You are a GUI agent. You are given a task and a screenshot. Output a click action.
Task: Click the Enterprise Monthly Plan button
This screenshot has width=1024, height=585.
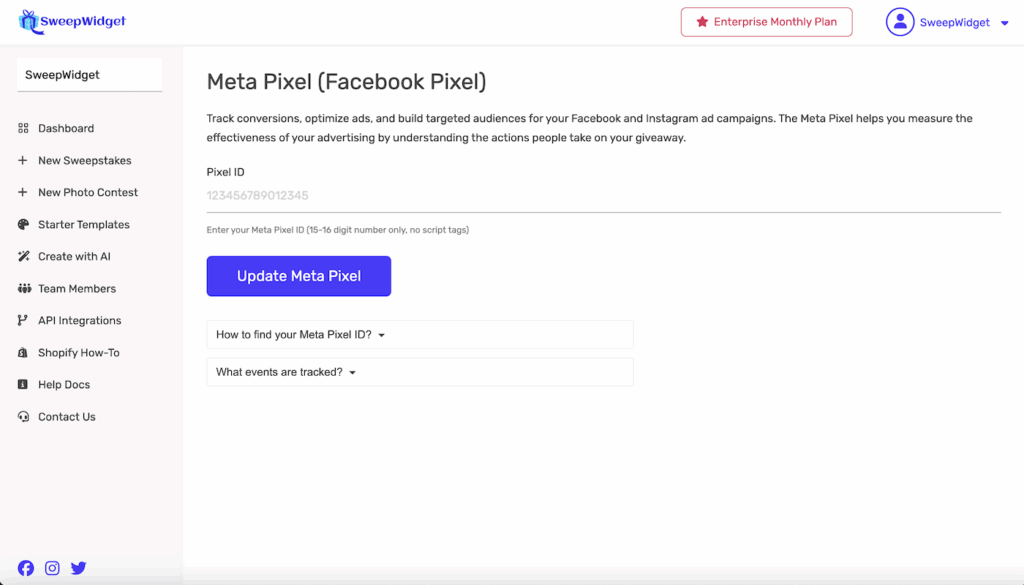[766, 22]
